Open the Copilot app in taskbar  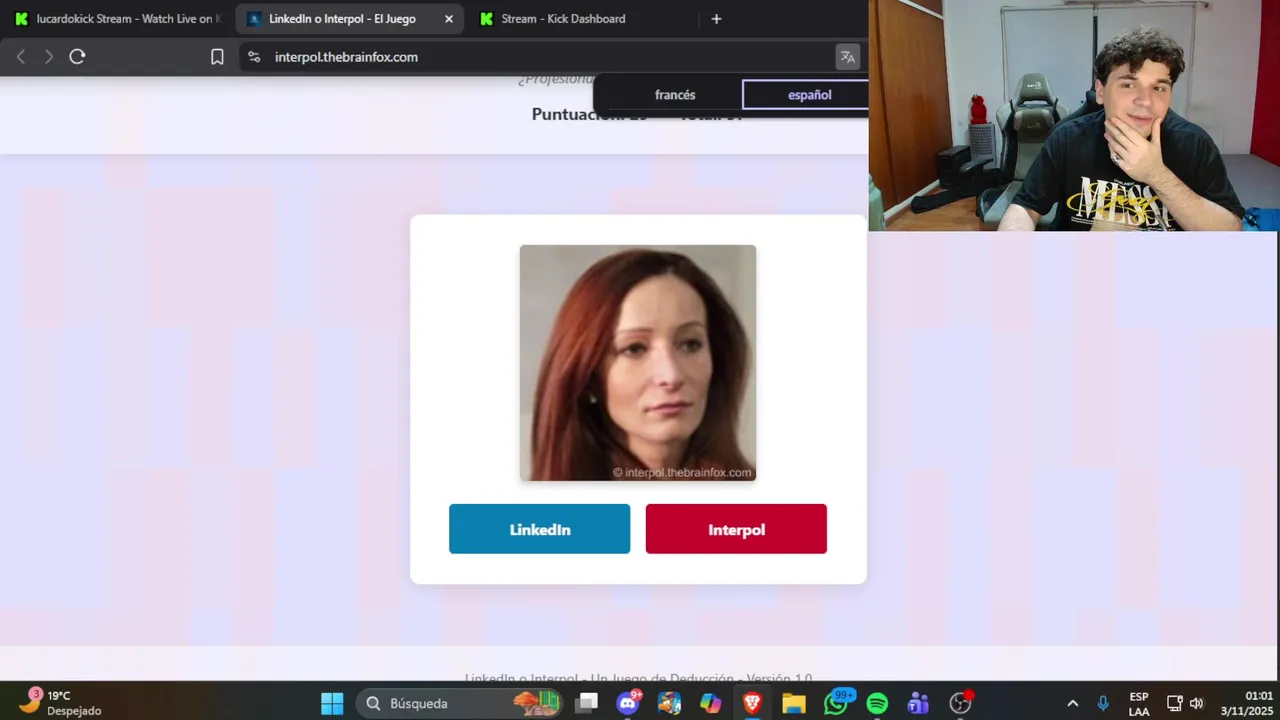coord(711,703)
